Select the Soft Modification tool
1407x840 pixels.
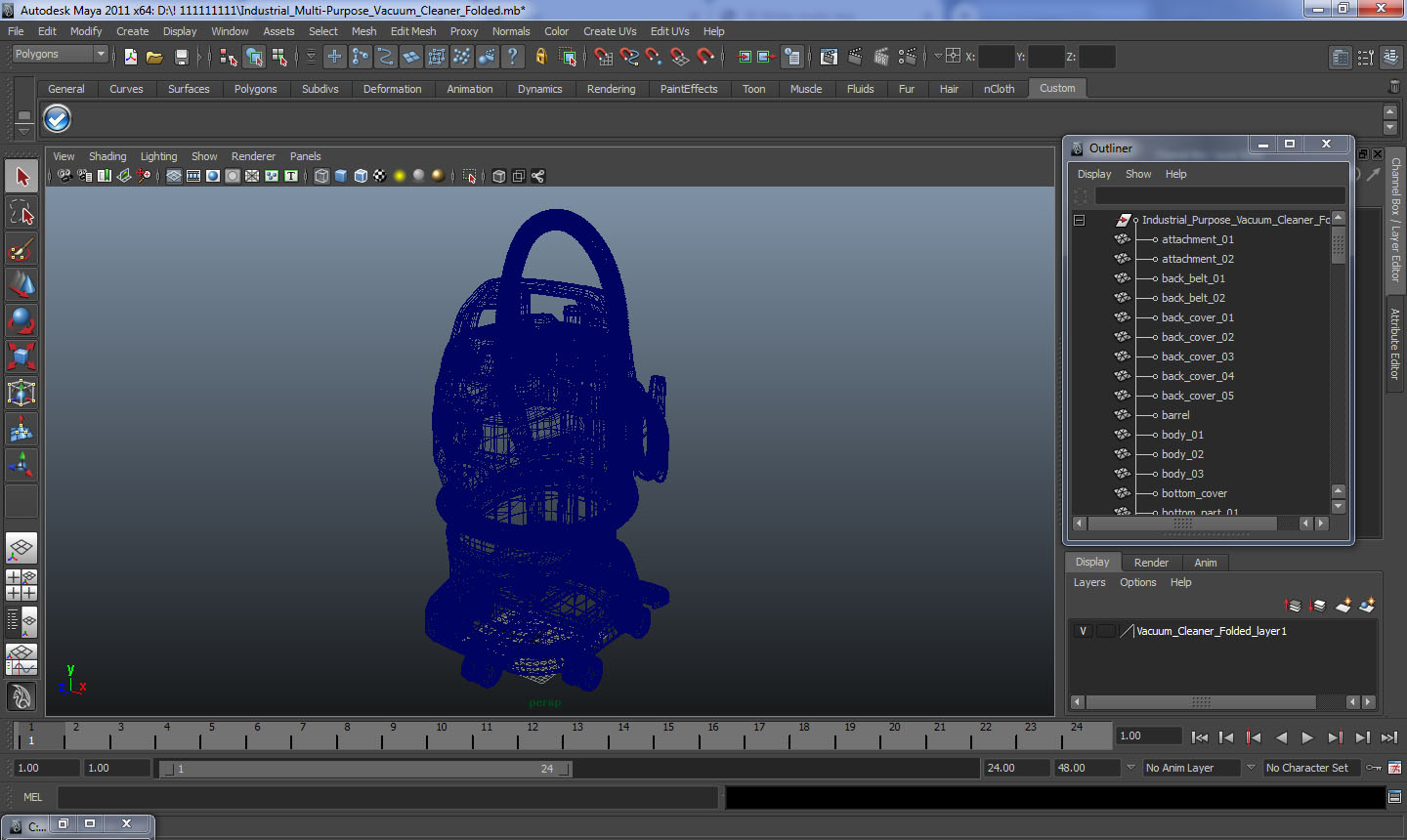[21, 429]
